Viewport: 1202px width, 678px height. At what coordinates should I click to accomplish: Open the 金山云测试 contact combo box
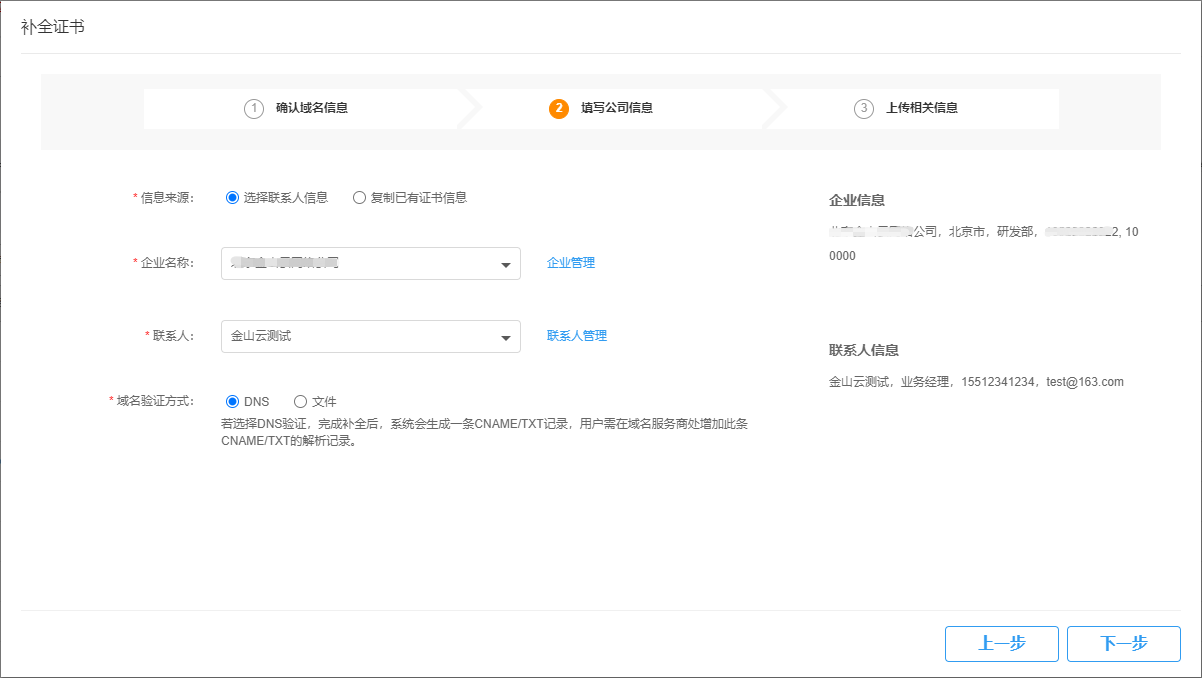360,337
